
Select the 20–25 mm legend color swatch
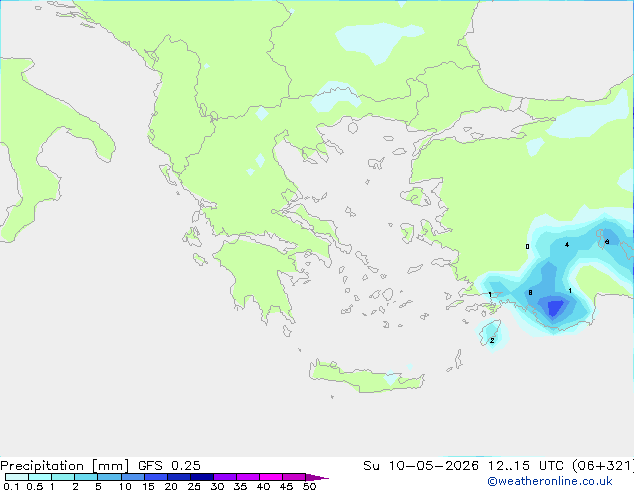178,477
